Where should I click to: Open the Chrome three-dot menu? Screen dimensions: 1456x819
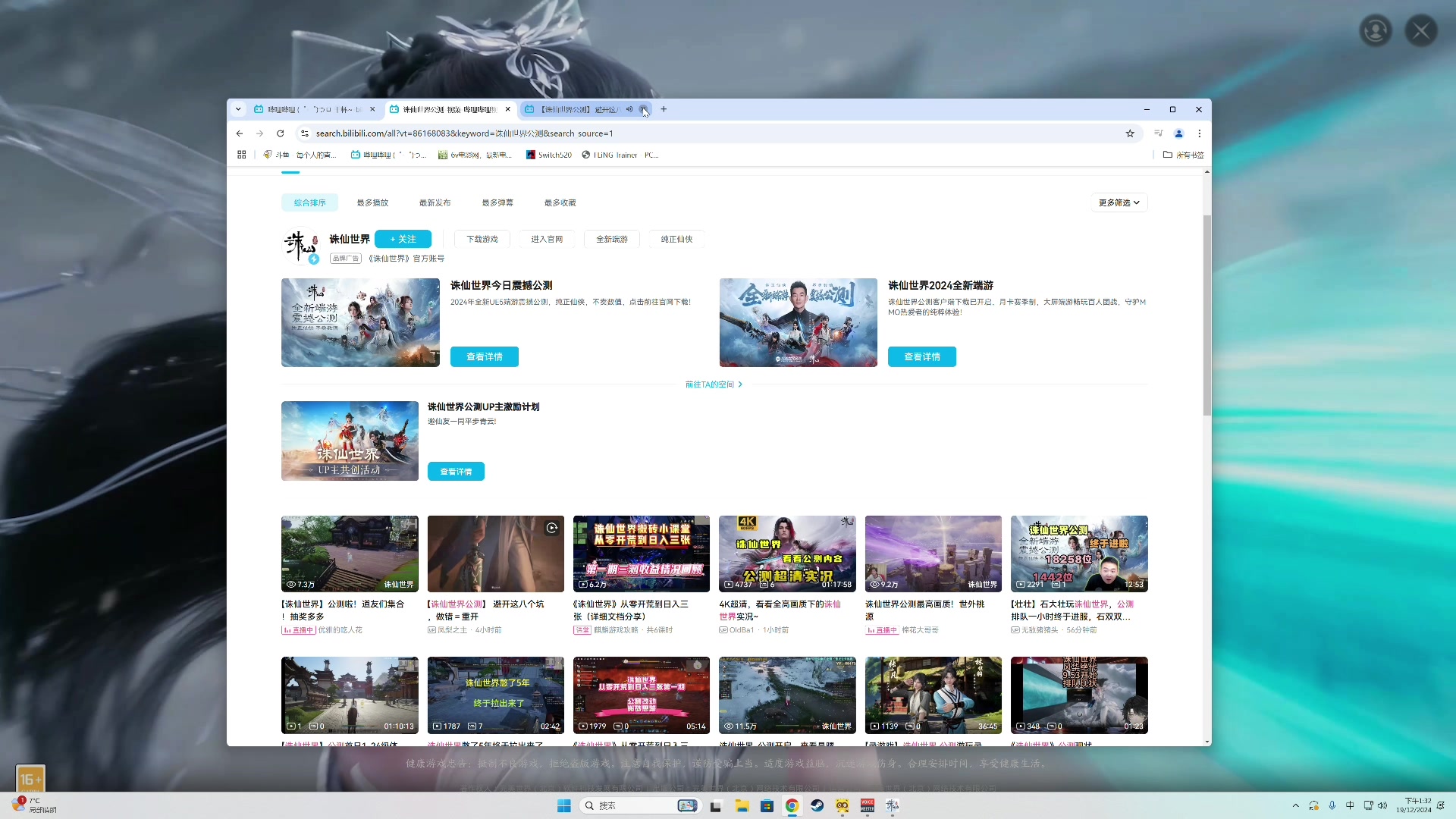1199,133
